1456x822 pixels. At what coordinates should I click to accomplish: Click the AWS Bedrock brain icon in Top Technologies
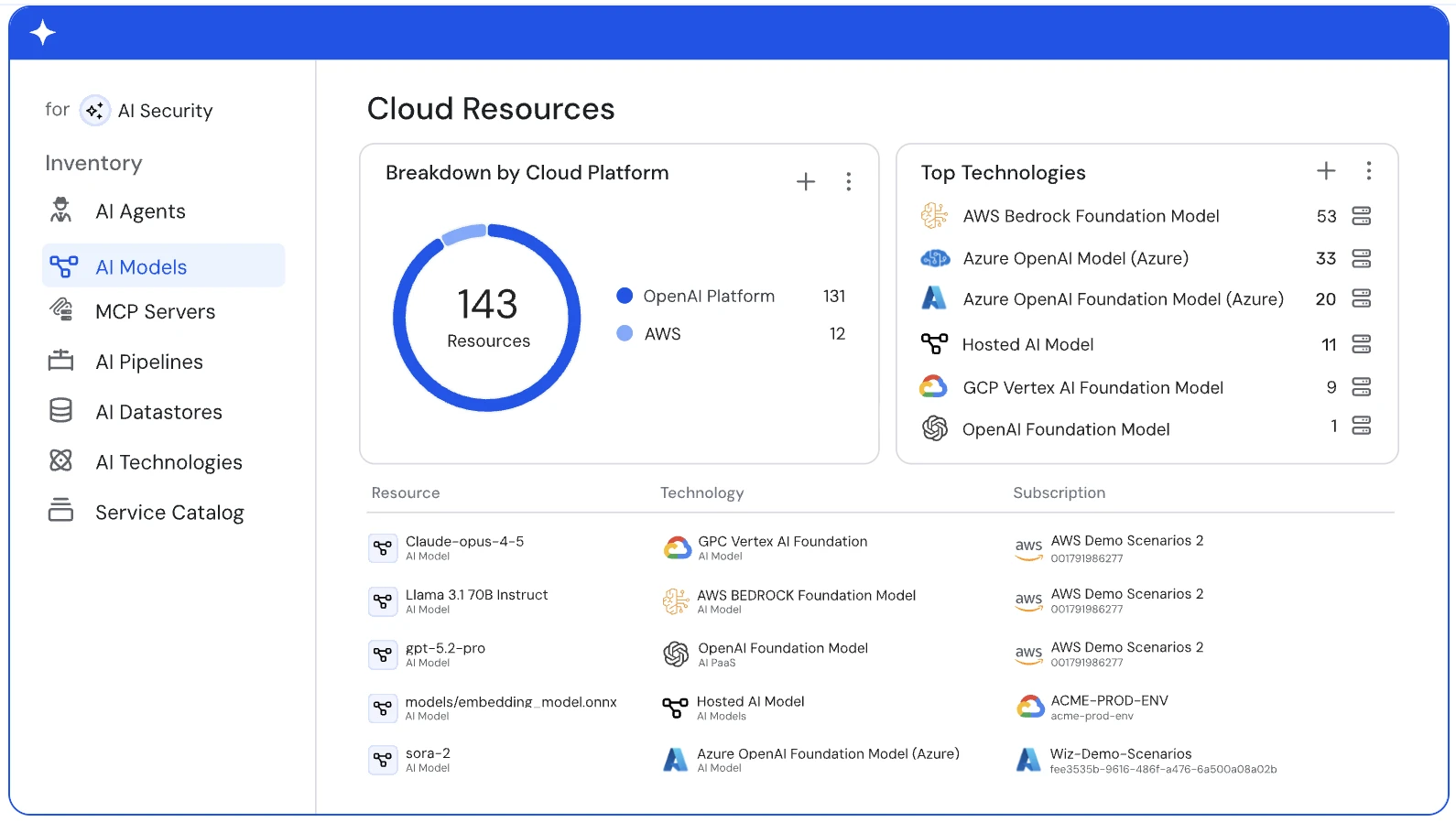pyautogui.click(x=934, y=216)
